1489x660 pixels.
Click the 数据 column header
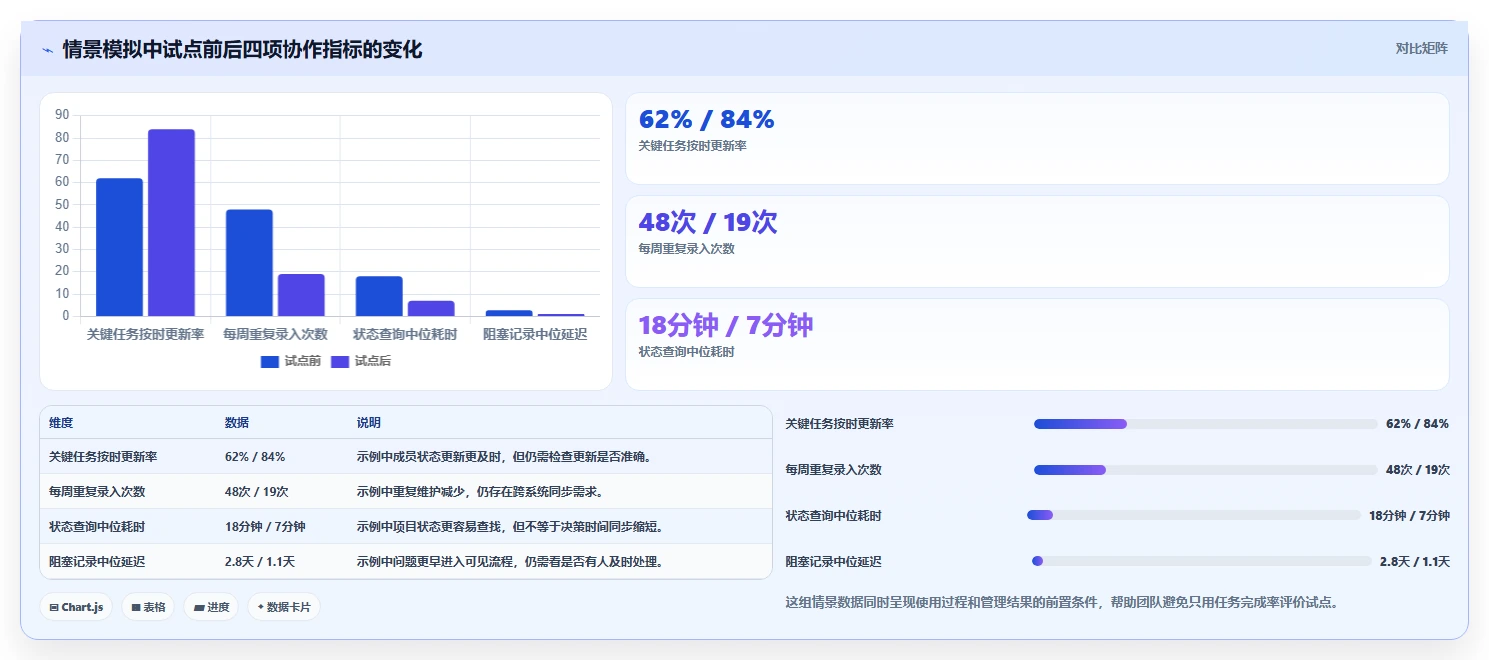click(237, 423)
